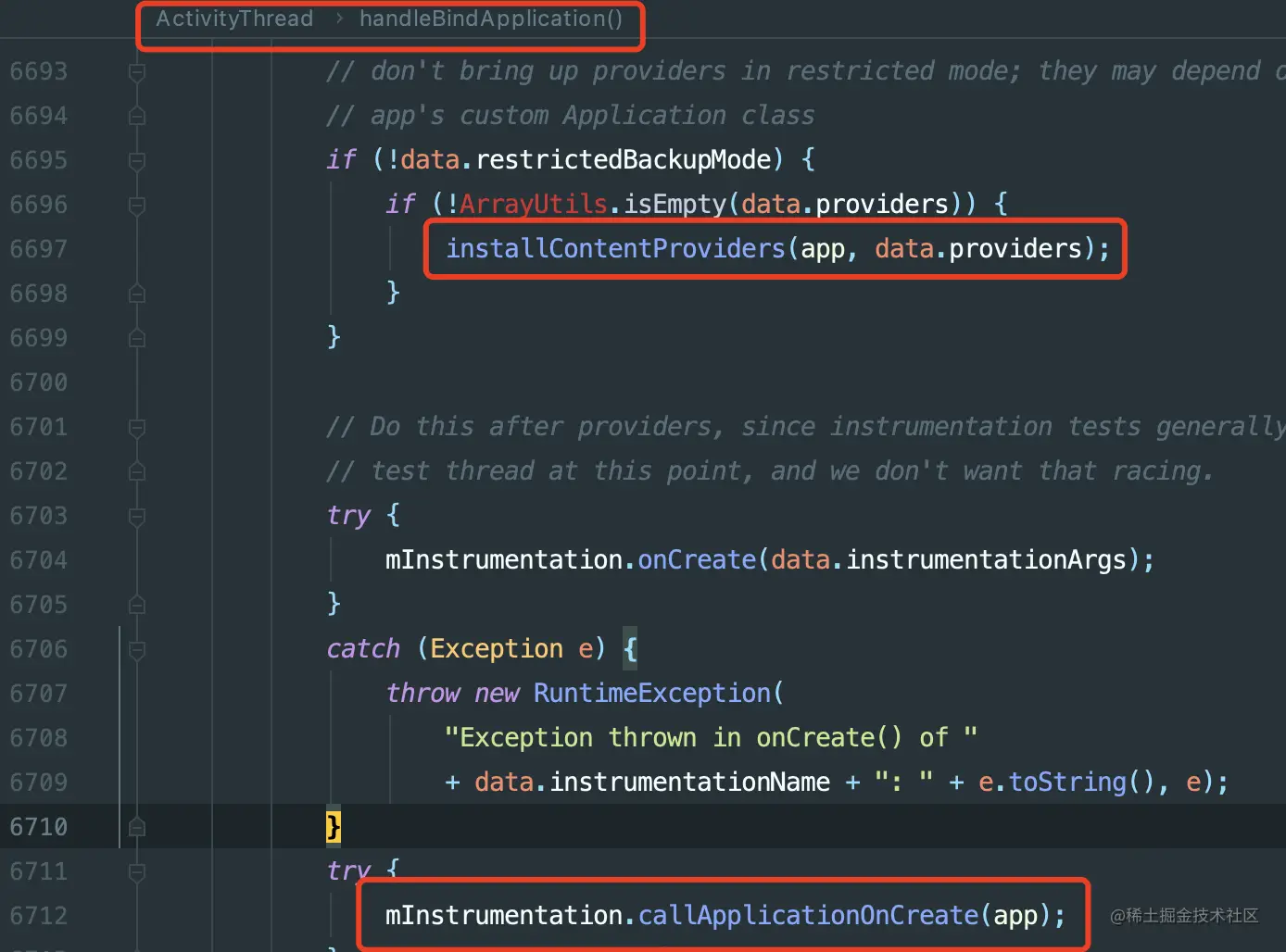Viewport: 1286px width, 952px height.
Task: Collapse the try block at line 6703
Action: (137, 516)
